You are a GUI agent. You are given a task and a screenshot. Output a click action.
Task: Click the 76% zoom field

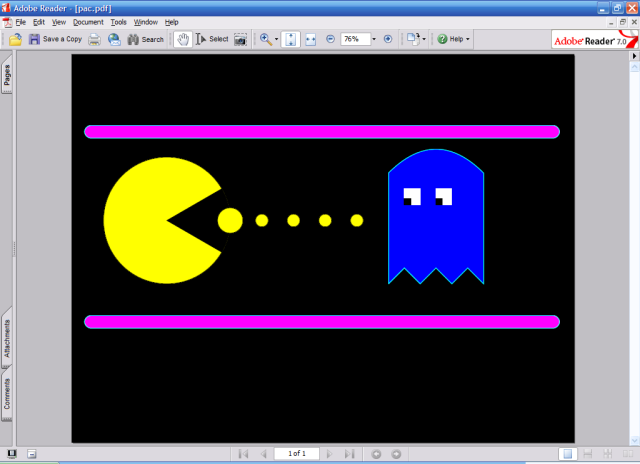pos(356,39)
